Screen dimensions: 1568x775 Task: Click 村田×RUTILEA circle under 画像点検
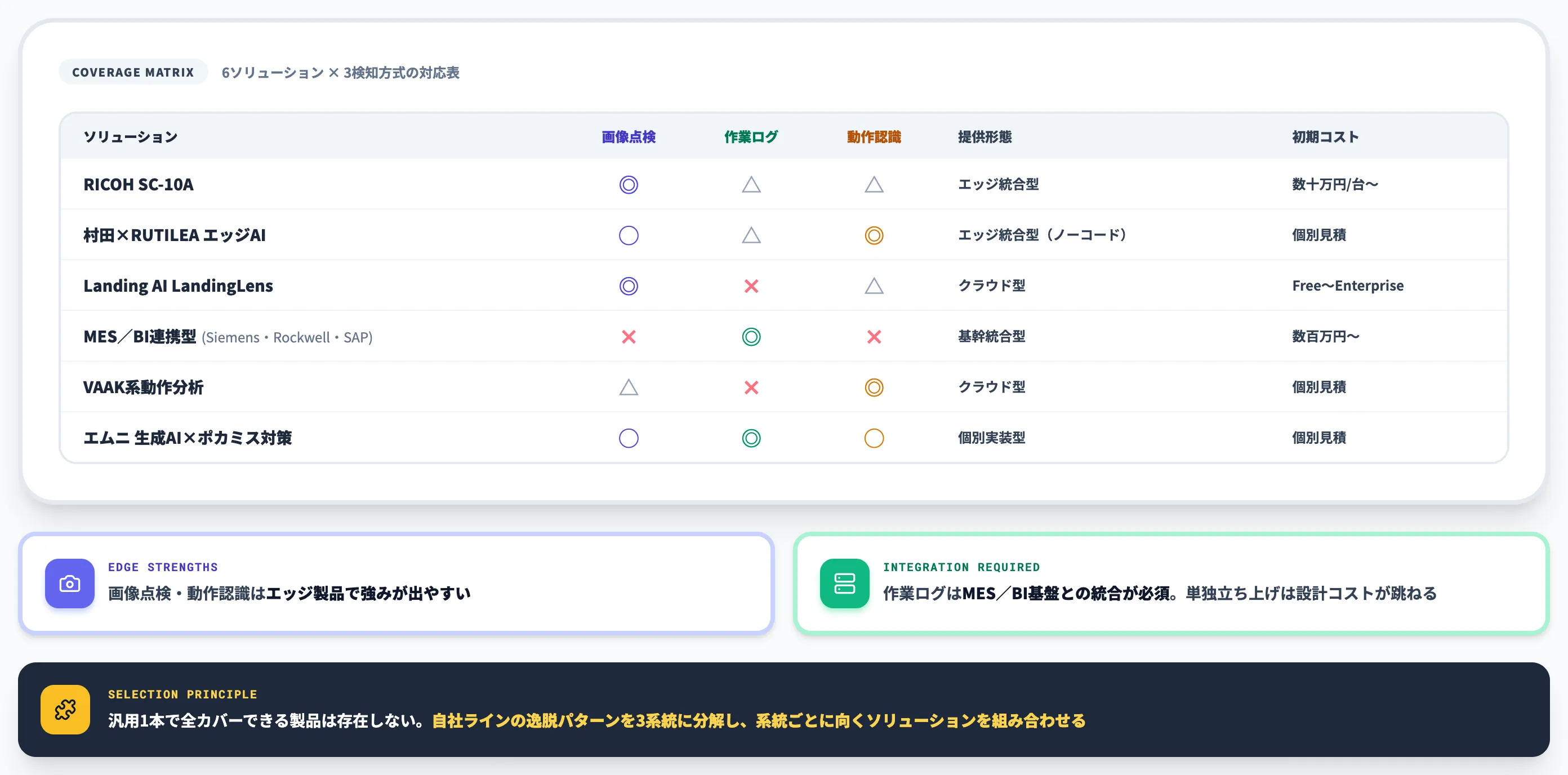tap(628, 235)
